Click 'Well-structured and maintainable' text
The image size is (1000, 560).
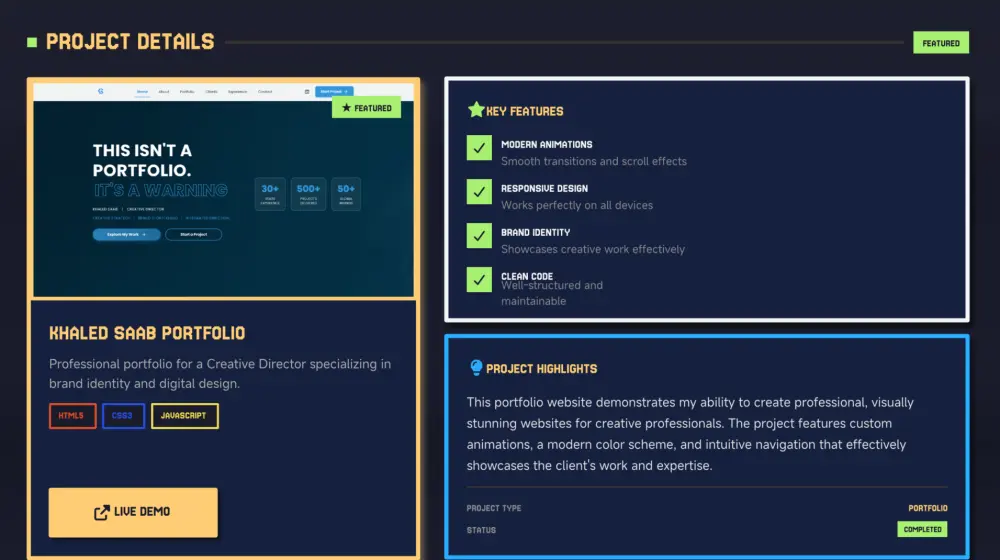(x=552, y=293)
